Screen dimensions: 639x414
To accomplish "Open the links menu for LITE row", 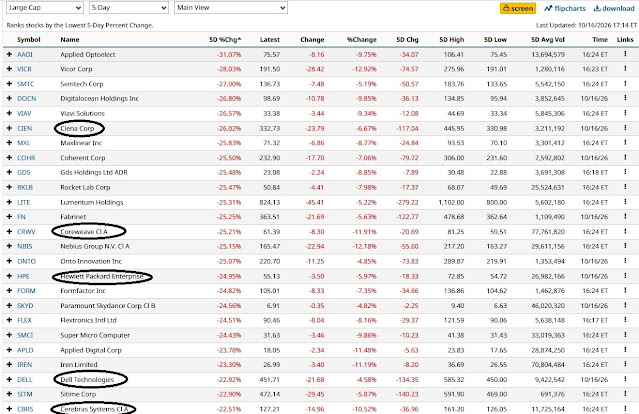I will (625, 202).
